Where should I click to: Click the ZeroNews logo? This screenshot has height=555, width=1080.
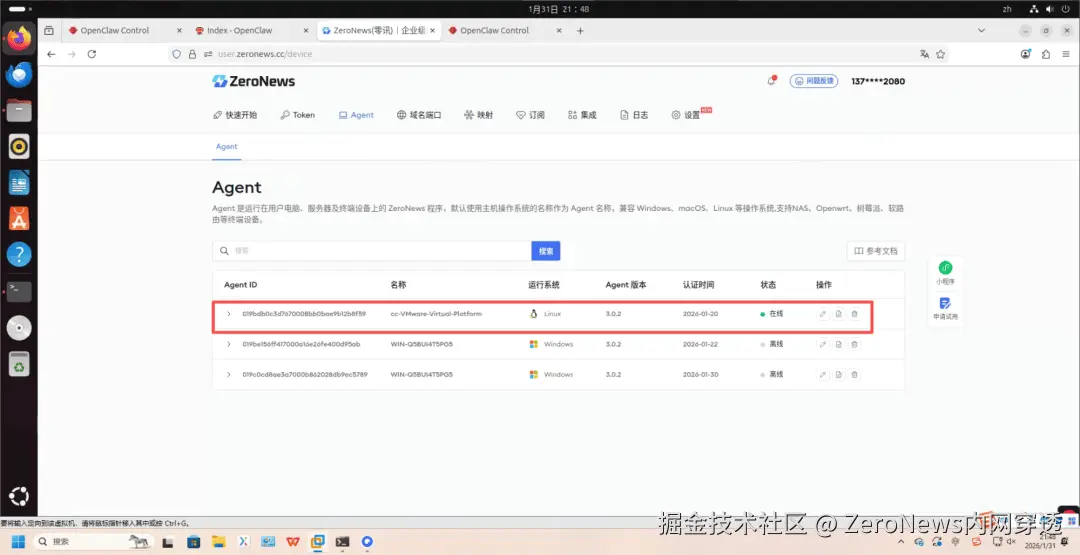pyautogui.click(x=253, y=81)
